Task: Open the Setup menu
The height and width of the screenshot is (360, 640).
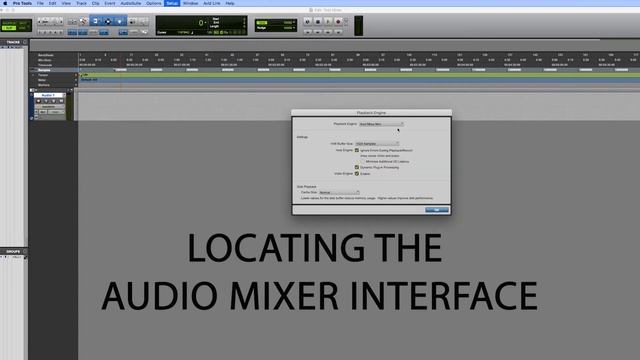Action: 172,3
